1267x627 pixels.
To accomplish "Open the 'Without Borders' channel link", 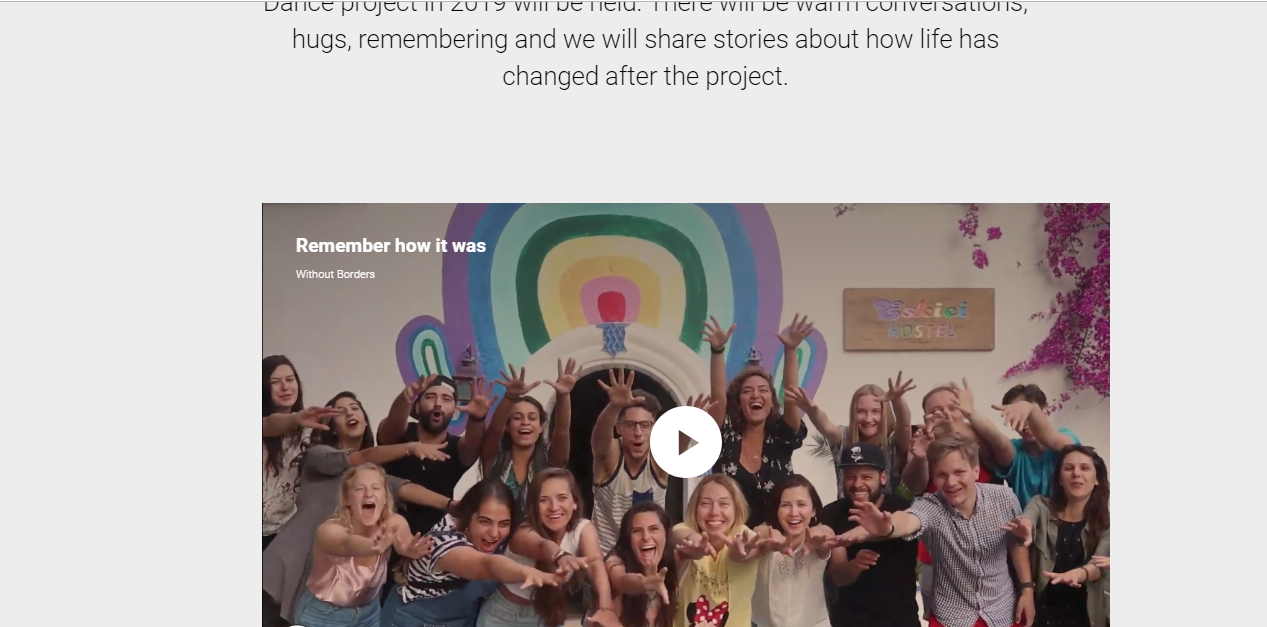I will click(x=335, y=274).
